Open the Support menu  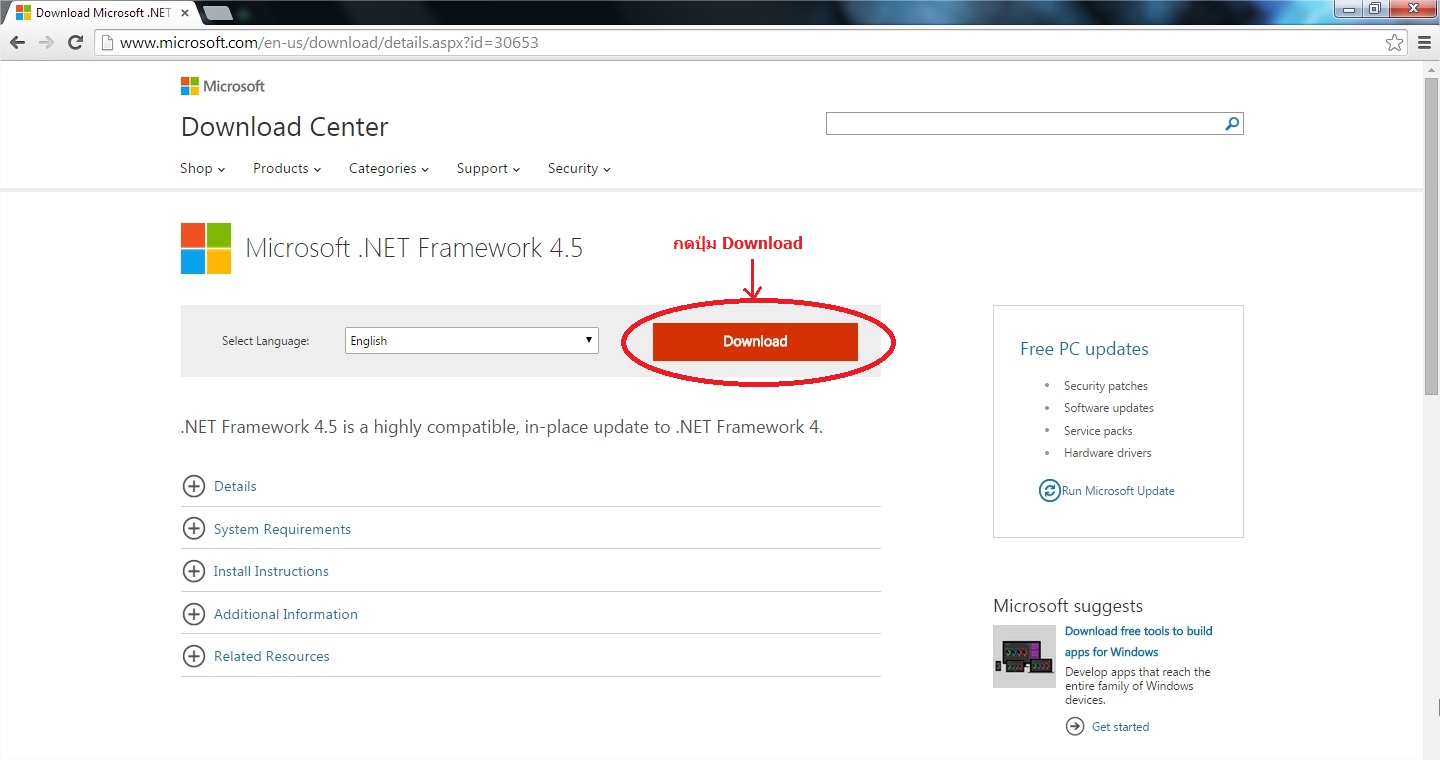pyautogui.click(x=488, y=169)
